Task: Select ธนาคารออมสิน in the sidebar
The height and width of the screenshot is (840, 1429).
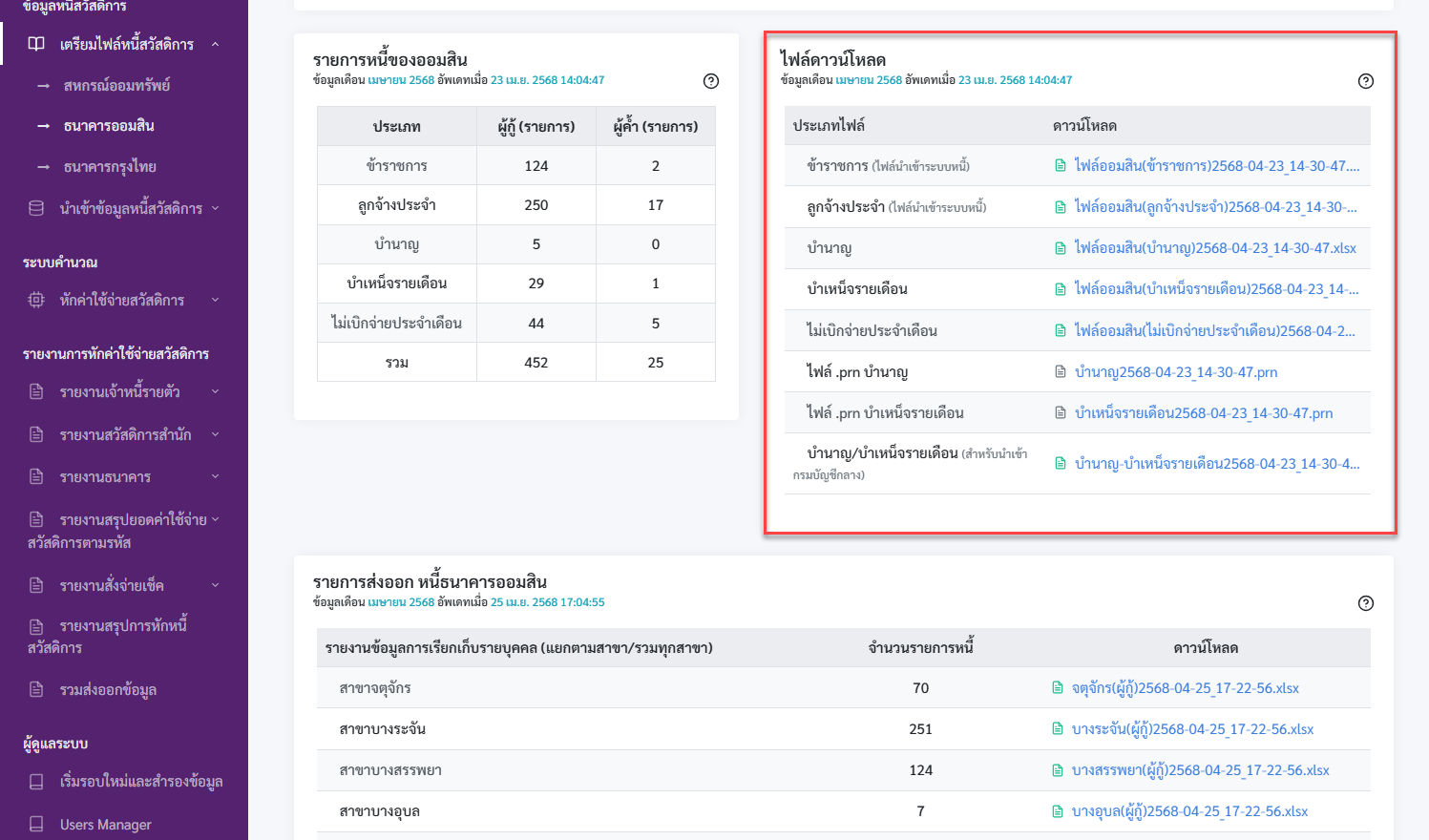Action: (x=109, y=125)
